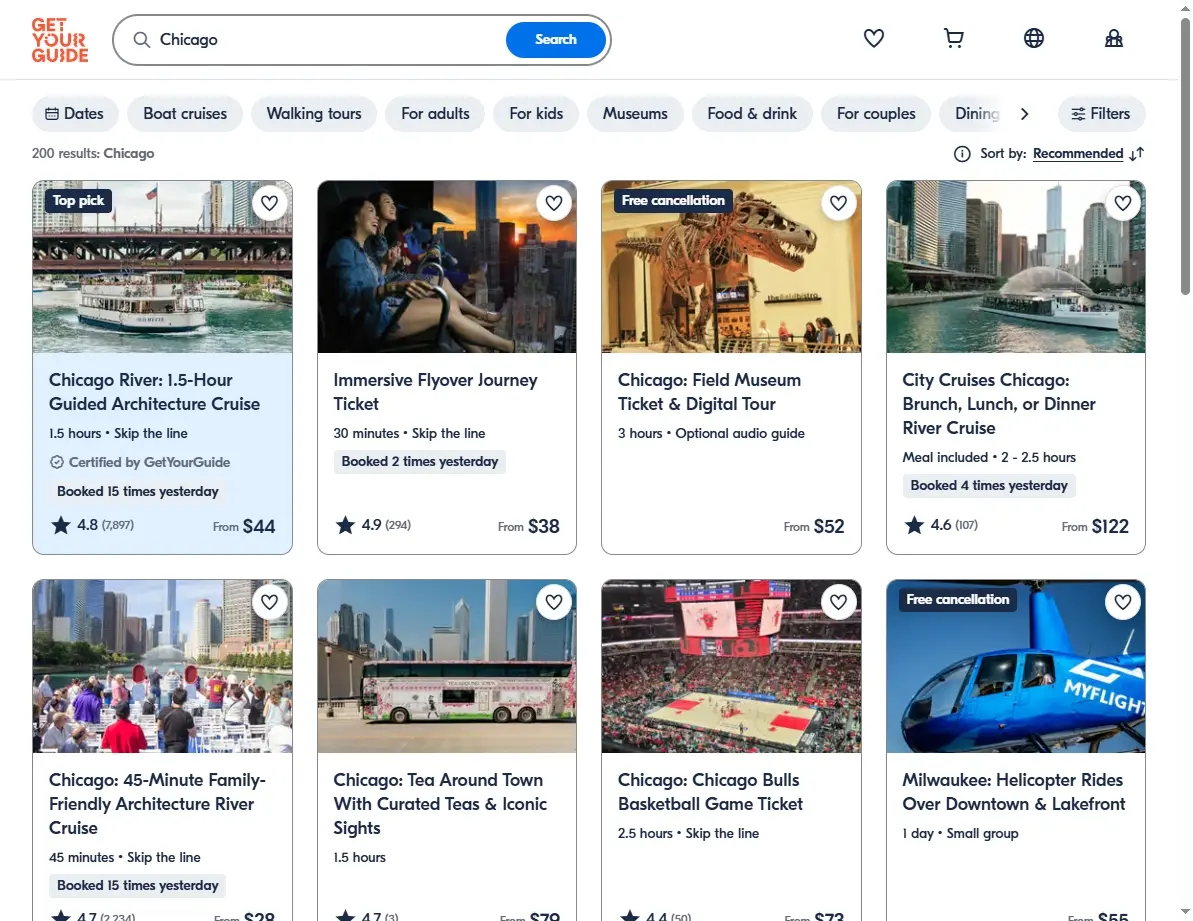Favorite the Field Museum Ticket card
Image resolution: width=1193 pixels, height=921 pixels.
[838, 203]
